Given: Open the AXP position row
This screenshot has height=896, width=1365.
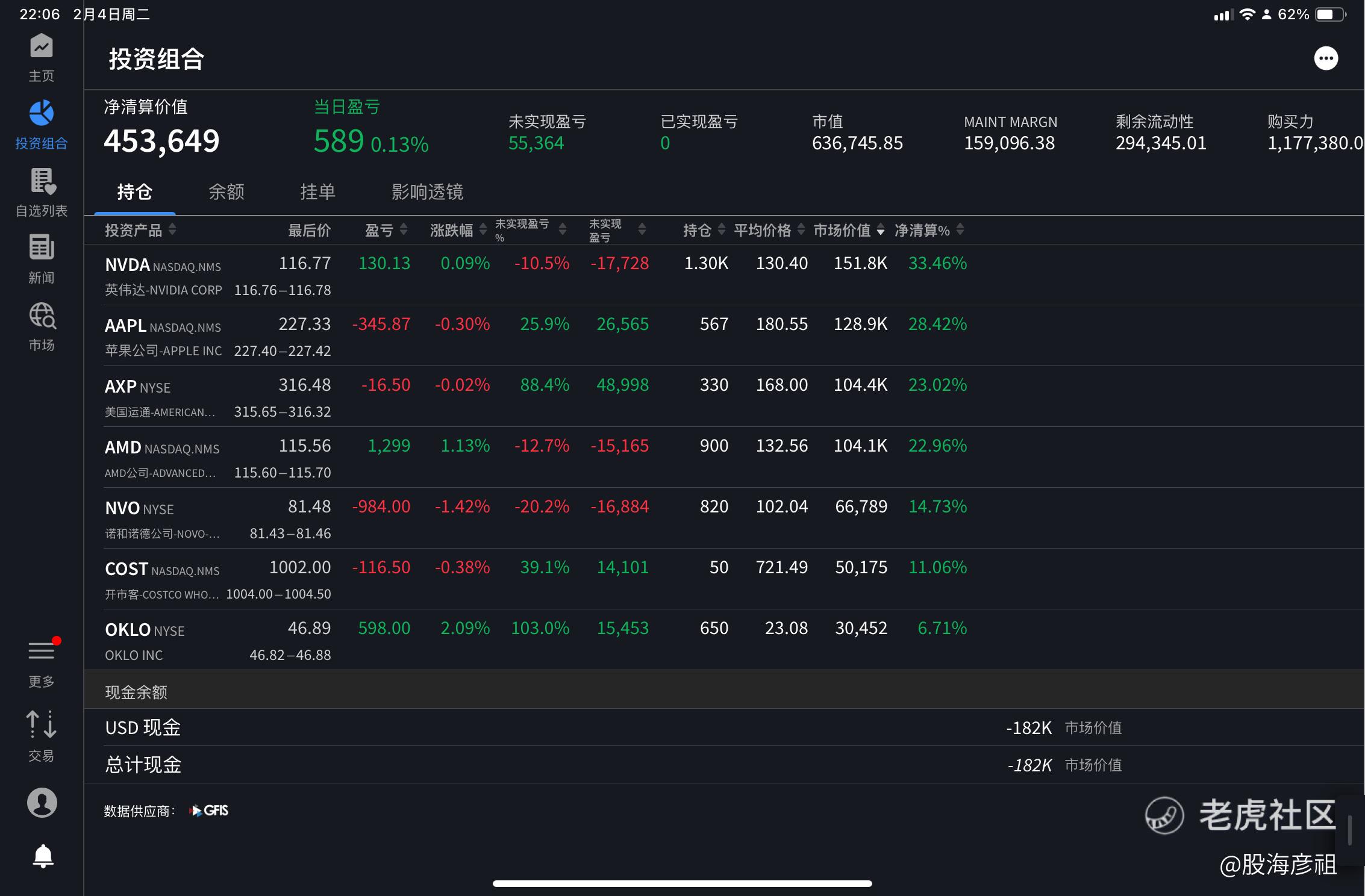Looking at the screenshot, I should (x=724, y=397).
